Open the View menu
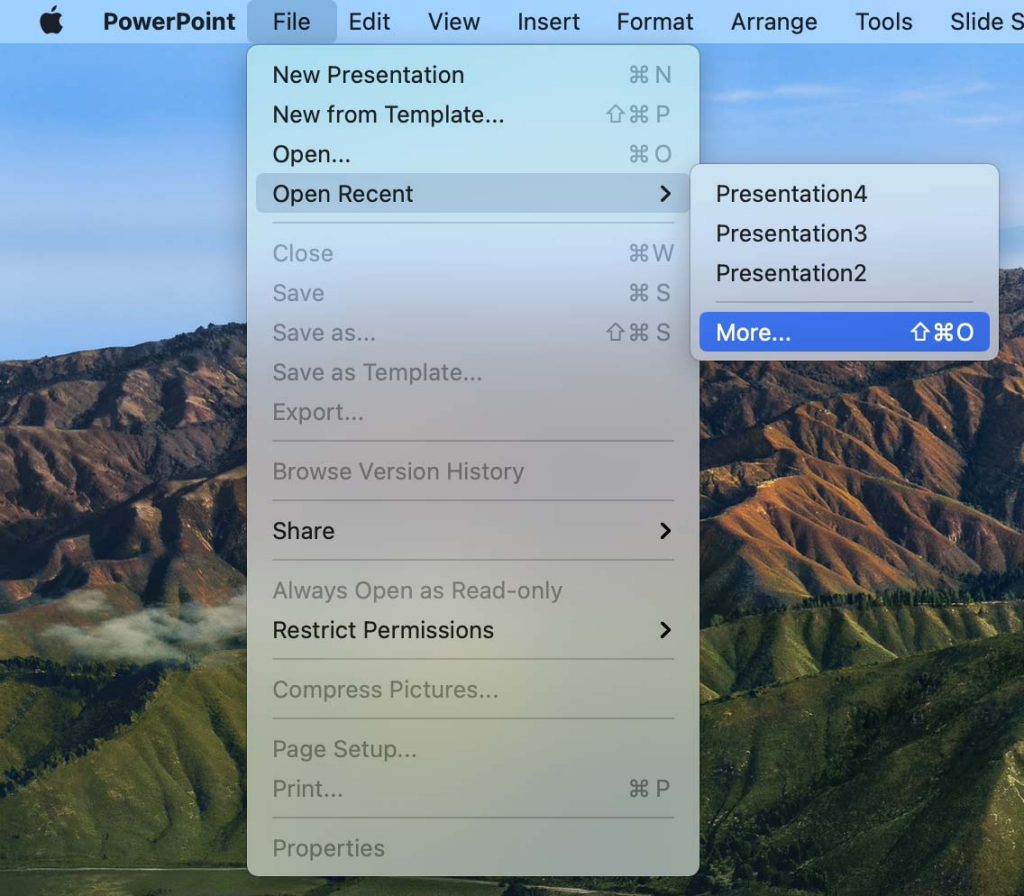Screen dimensions: 1024x896 [453, 22]
